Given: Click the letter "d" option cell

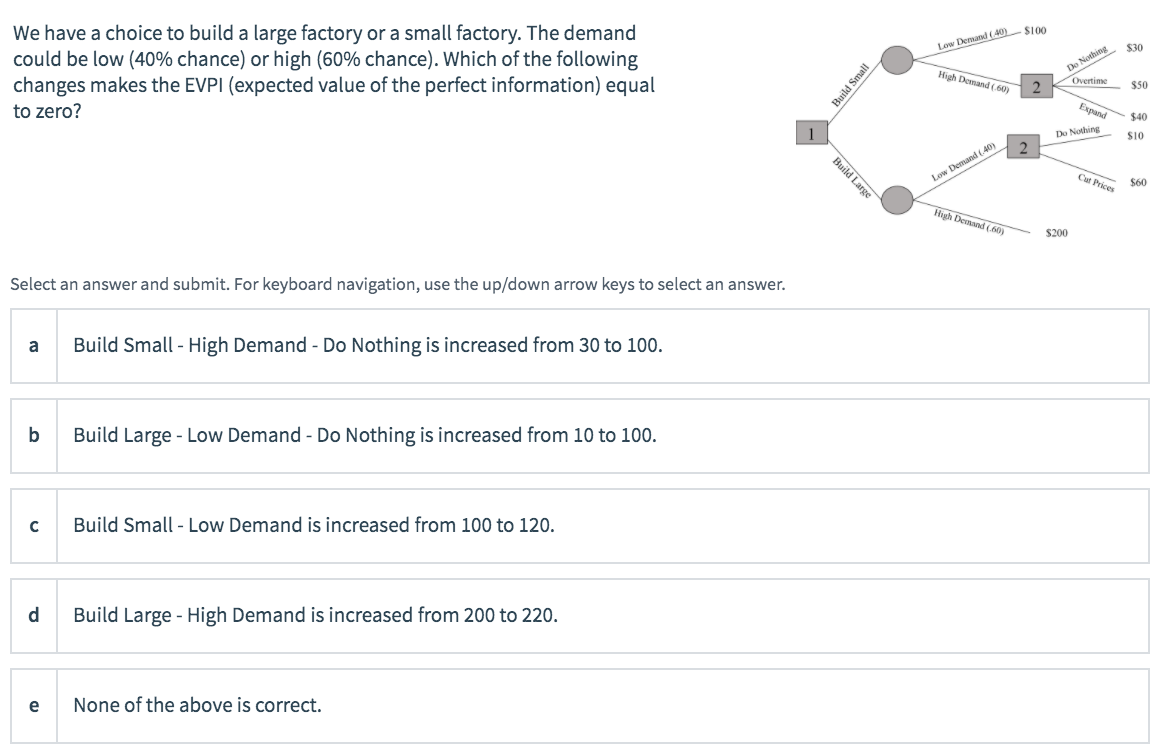Looking at the screenshot, I should click(x=34, y=615).
